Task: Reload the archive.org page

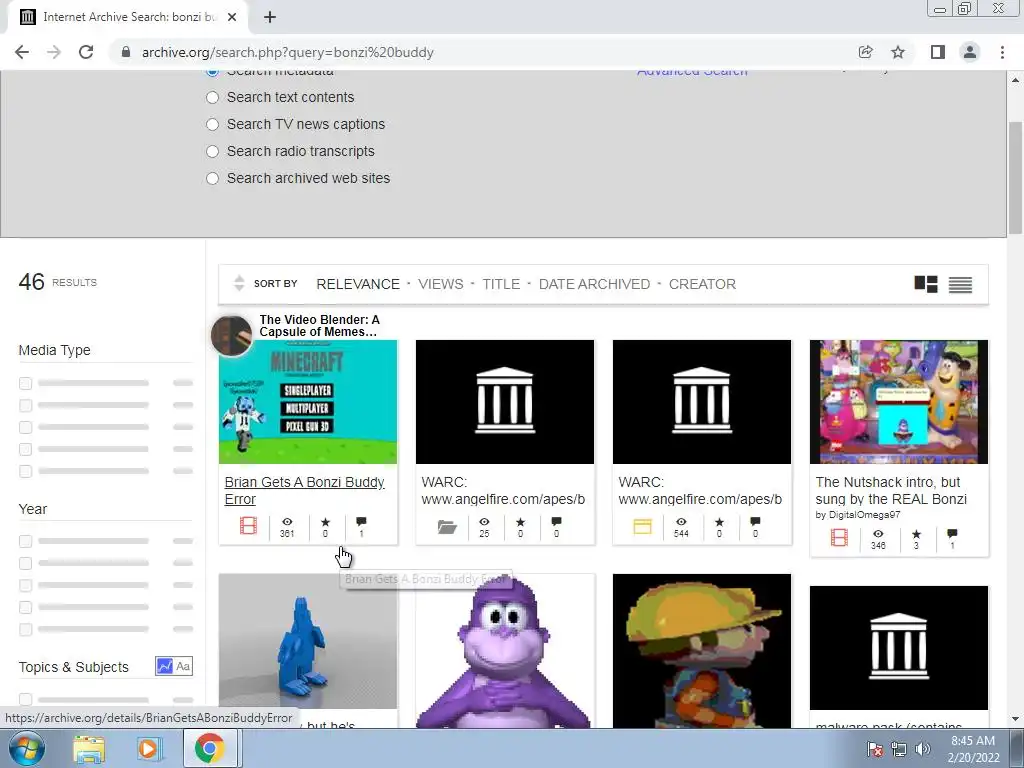Action: [x=86, y=52]
